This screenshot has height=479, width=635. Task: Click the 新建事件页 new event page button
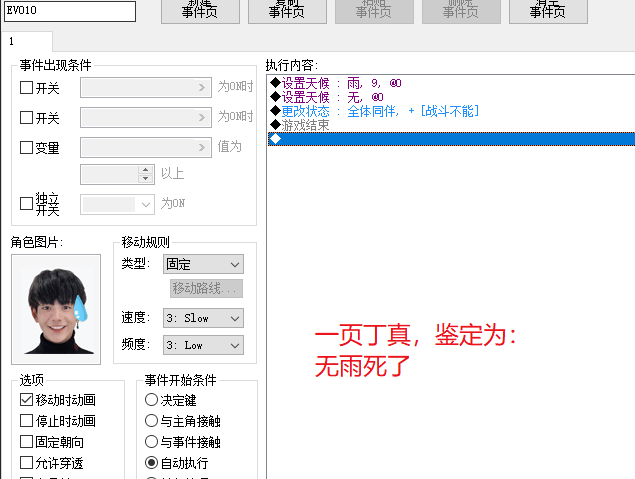[x=200, y=11]
